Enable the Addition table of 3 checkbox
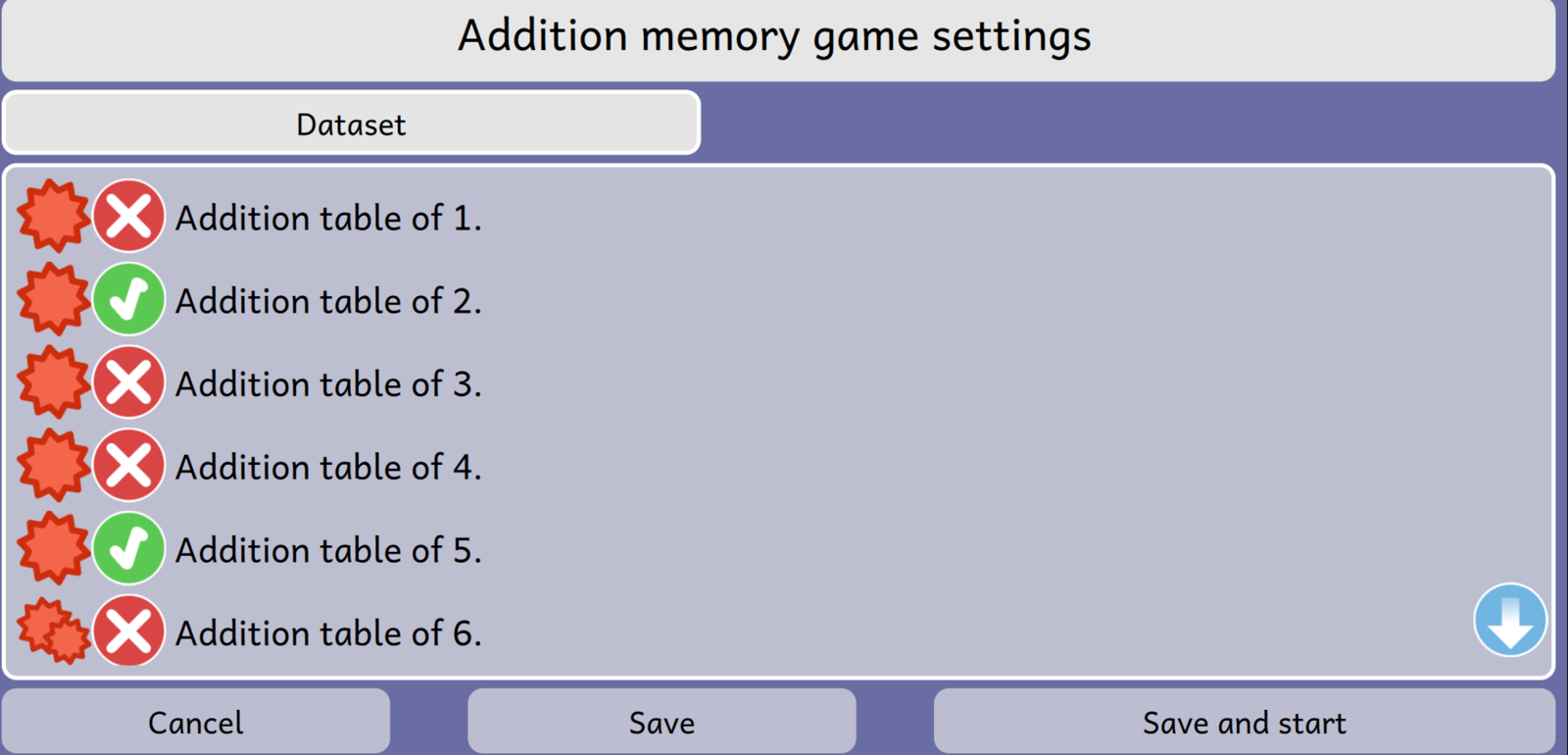Image resolution: width=1568 pixels, height=755 pixels. pos(128,382)
